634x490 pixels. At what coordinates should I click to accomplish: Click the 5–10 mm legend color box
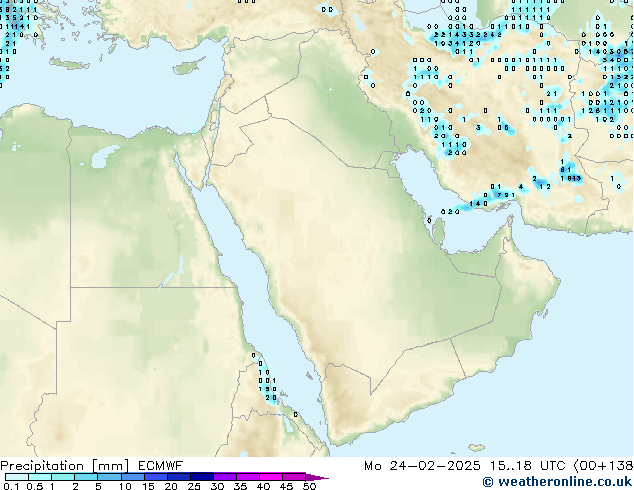pyautogui.click(x=109, y=477)
